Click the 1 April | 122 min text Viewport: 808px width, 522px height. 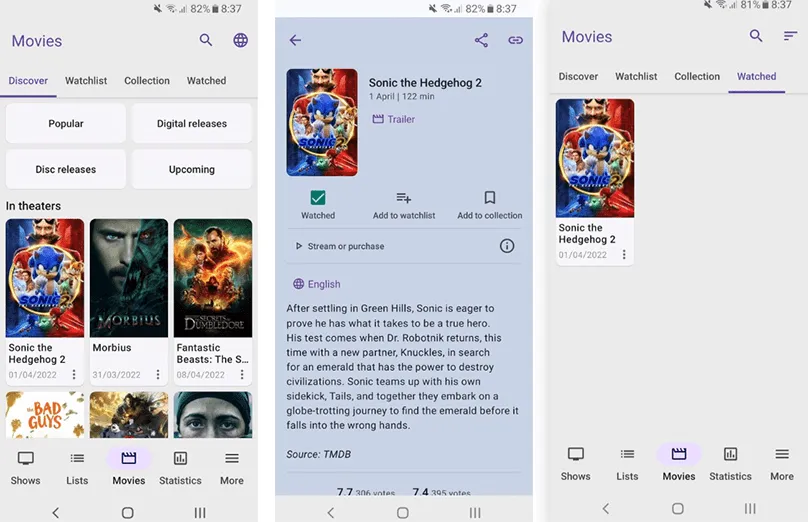coord(401,96)
